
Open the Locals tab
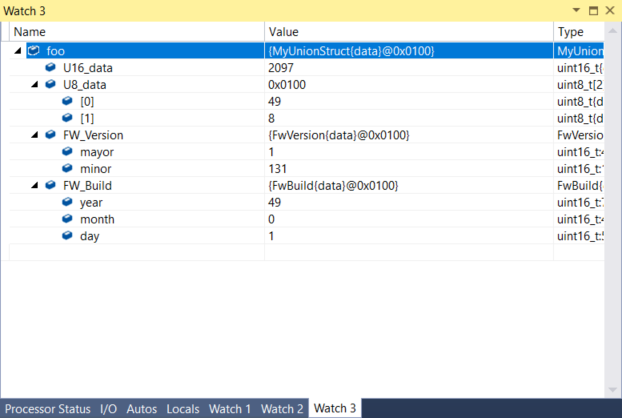click(x=183, y=409)
